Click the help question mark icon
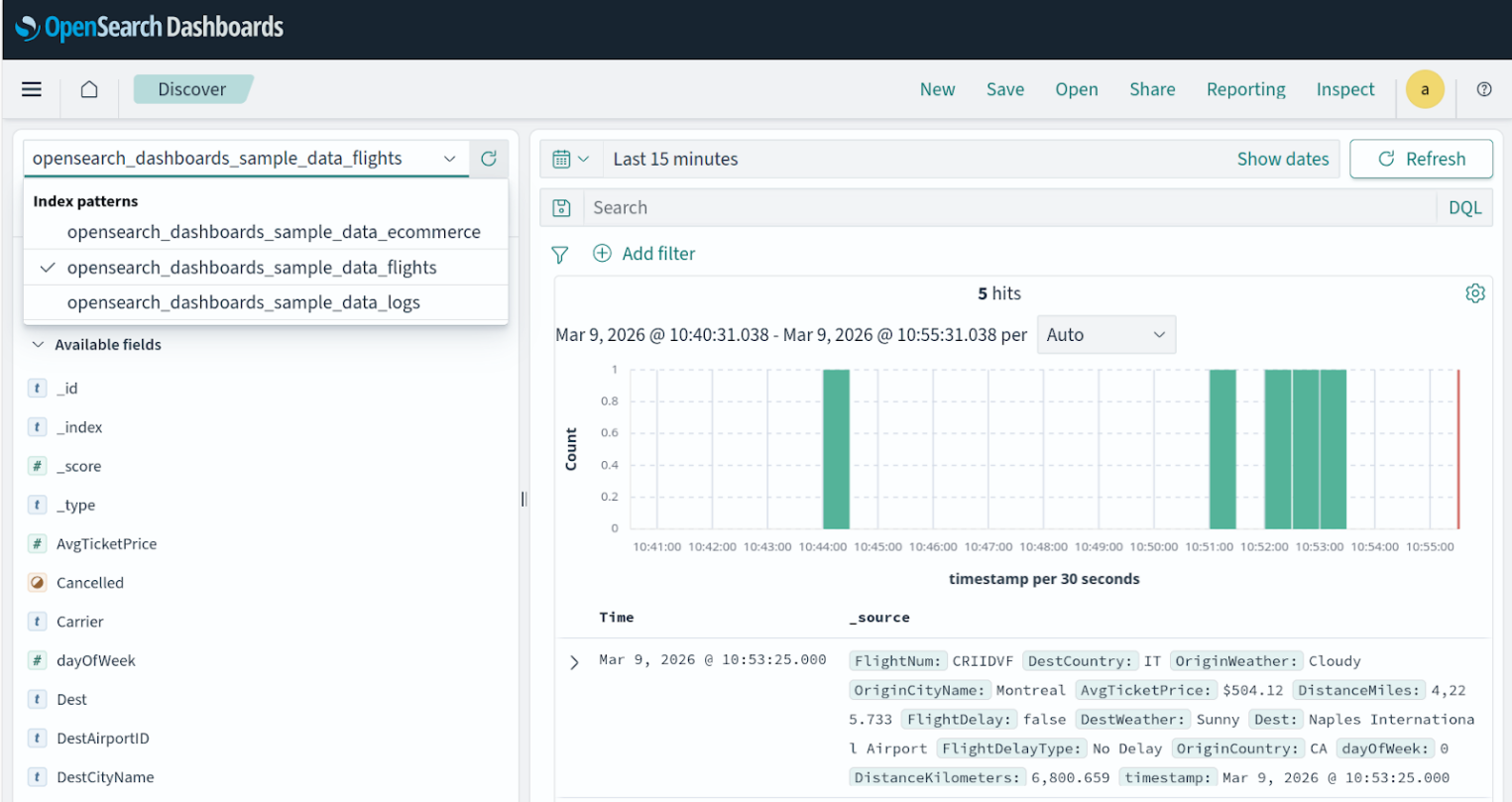The width and height of the screenshot is (1512, 802). (1483, 89)
